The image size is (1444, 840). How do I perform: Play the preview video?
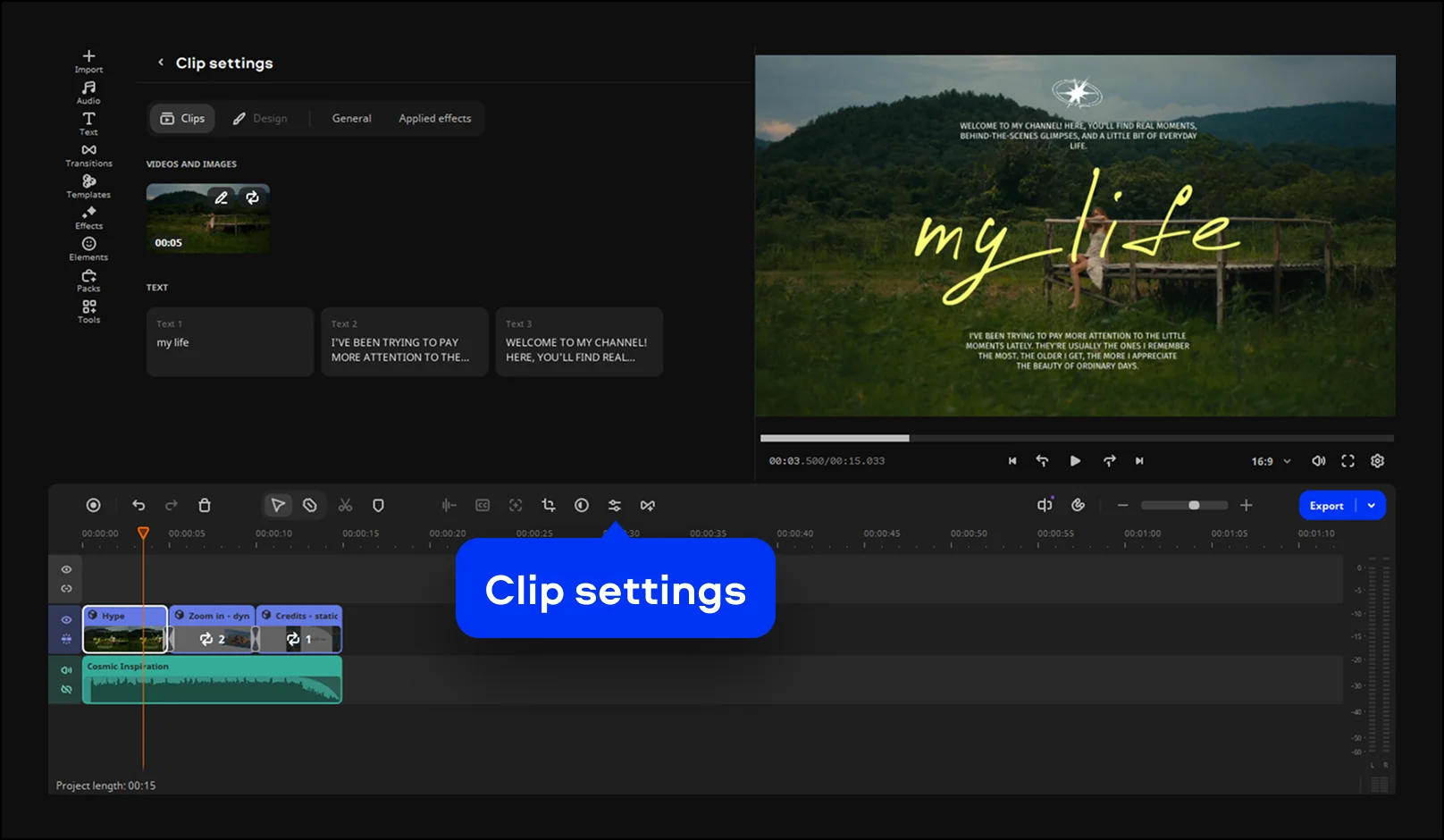click(x=1075, y=461)
